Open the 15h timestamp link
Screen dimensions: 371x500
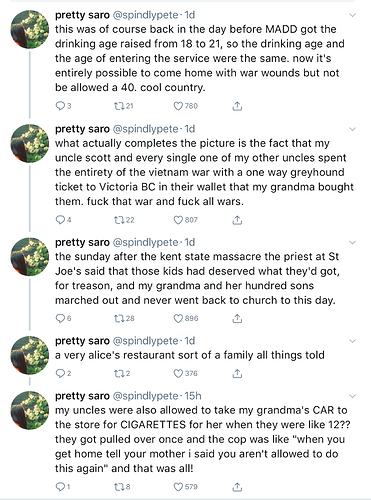(193, 396)
